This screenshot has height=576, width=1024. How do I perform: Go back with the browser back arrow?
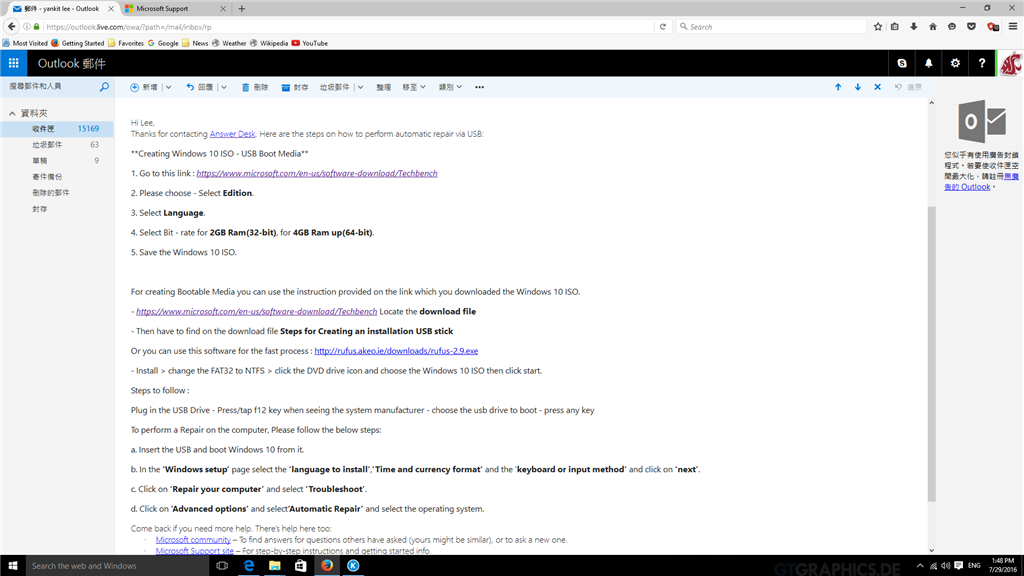11,27
